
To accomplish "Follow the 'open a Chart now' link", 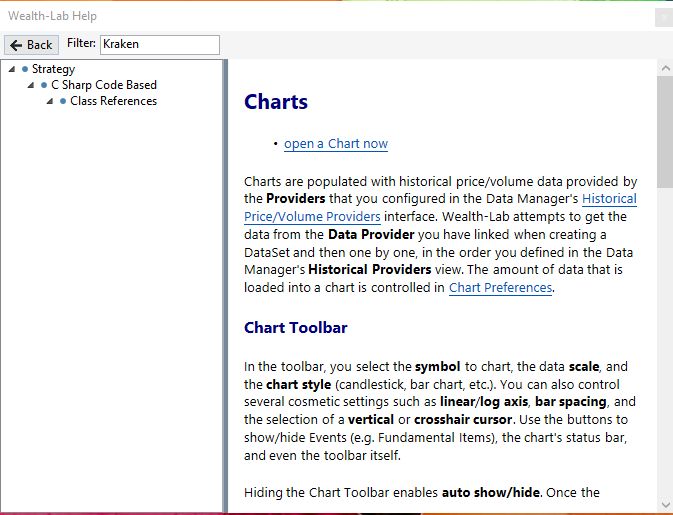I will click(x=335, y=144).
